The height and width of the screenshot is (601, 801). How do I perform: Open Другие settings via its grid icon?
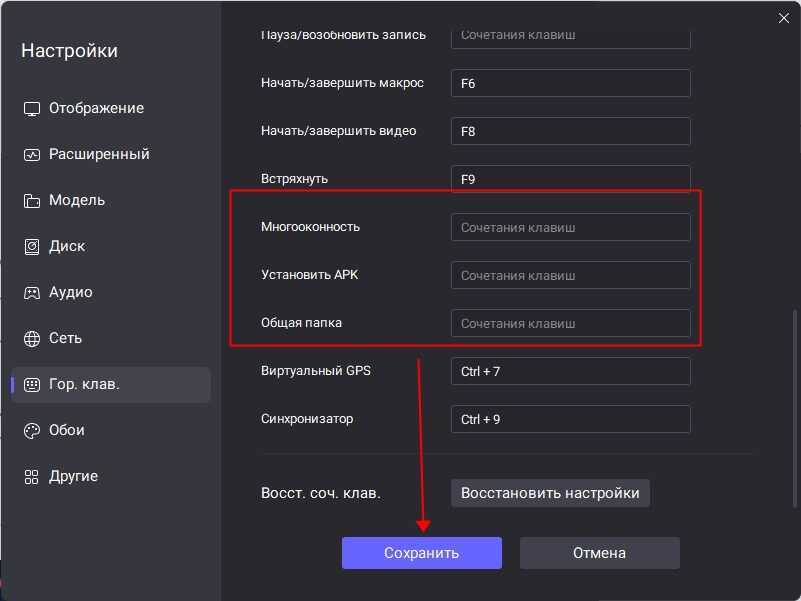pos(30,475)
